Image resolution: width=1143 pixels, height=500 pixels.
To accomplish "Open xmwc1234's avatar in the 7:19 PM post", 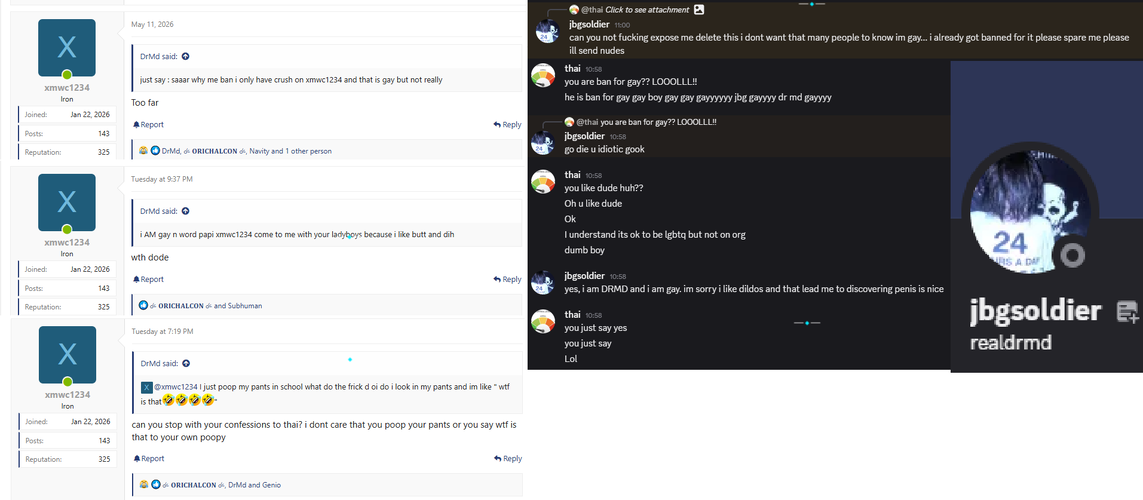I will point(67,355).
